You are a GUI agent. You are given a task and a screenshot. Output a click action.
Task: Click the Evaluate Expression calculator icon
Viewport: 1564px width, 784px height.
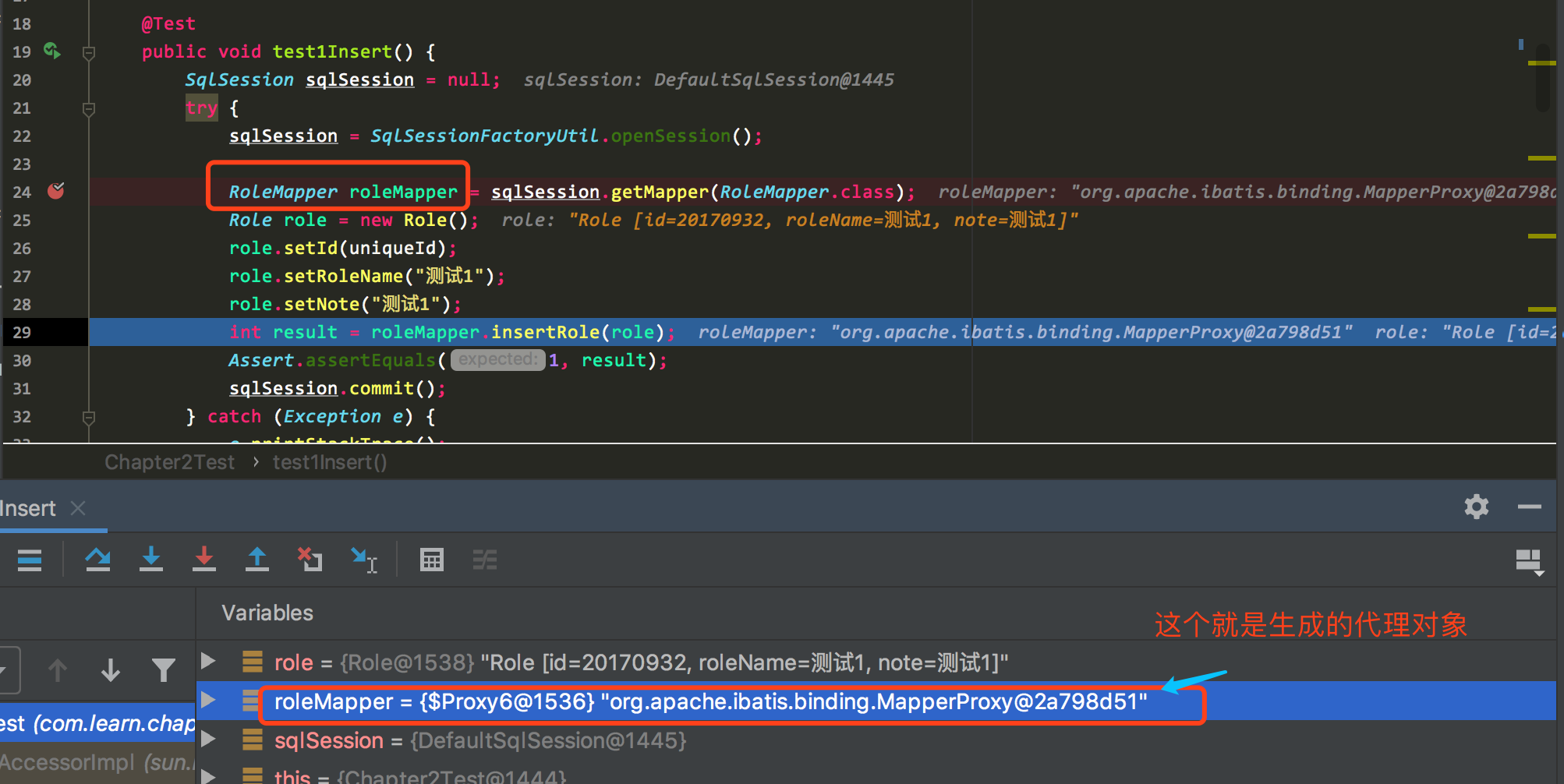click(x=432, y=560)
